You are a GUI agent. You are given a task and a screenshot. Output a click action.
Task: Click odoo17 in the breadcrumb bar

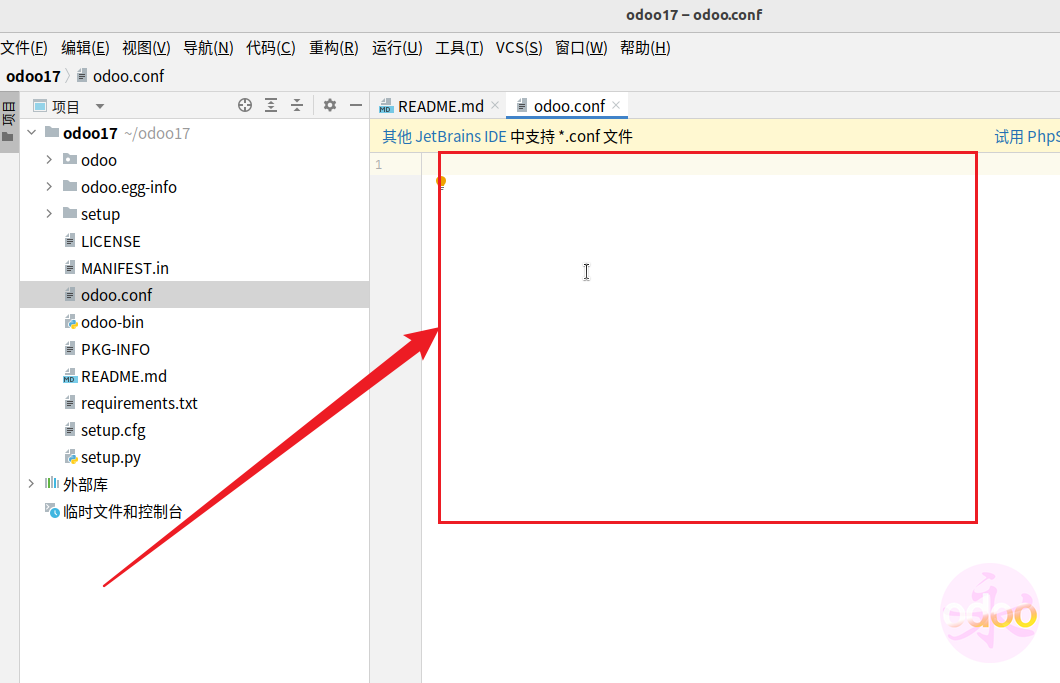click(x=33, y=76)
